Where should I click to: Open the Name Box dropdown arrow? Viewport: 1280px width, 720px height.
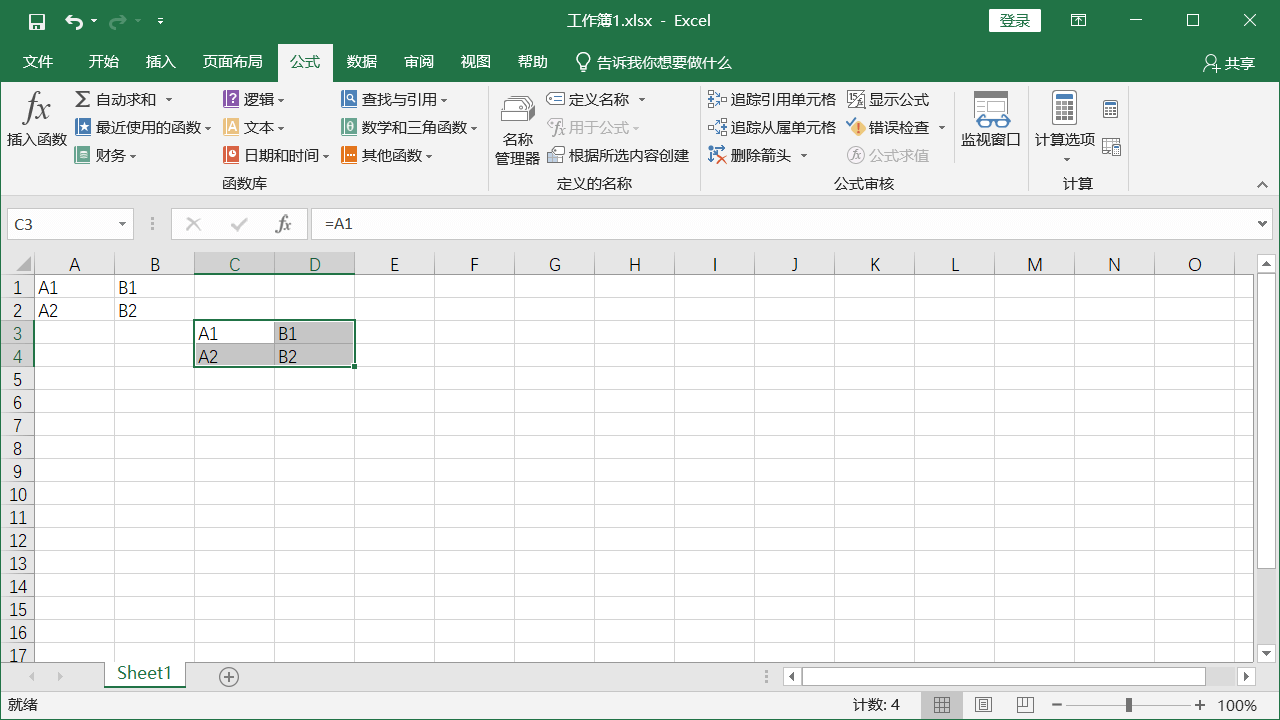pos(123,225)
